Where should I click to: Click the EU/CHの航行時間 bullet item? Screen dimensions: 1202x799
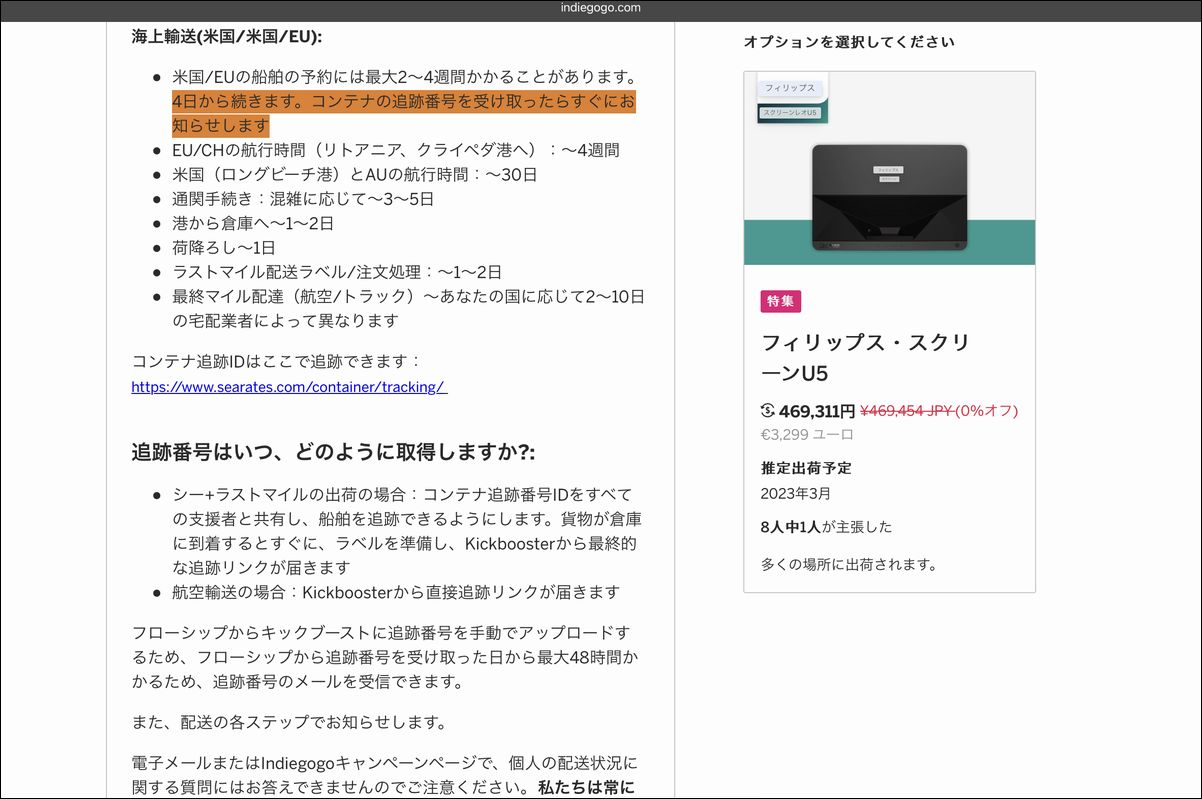[x=396, y=150]
